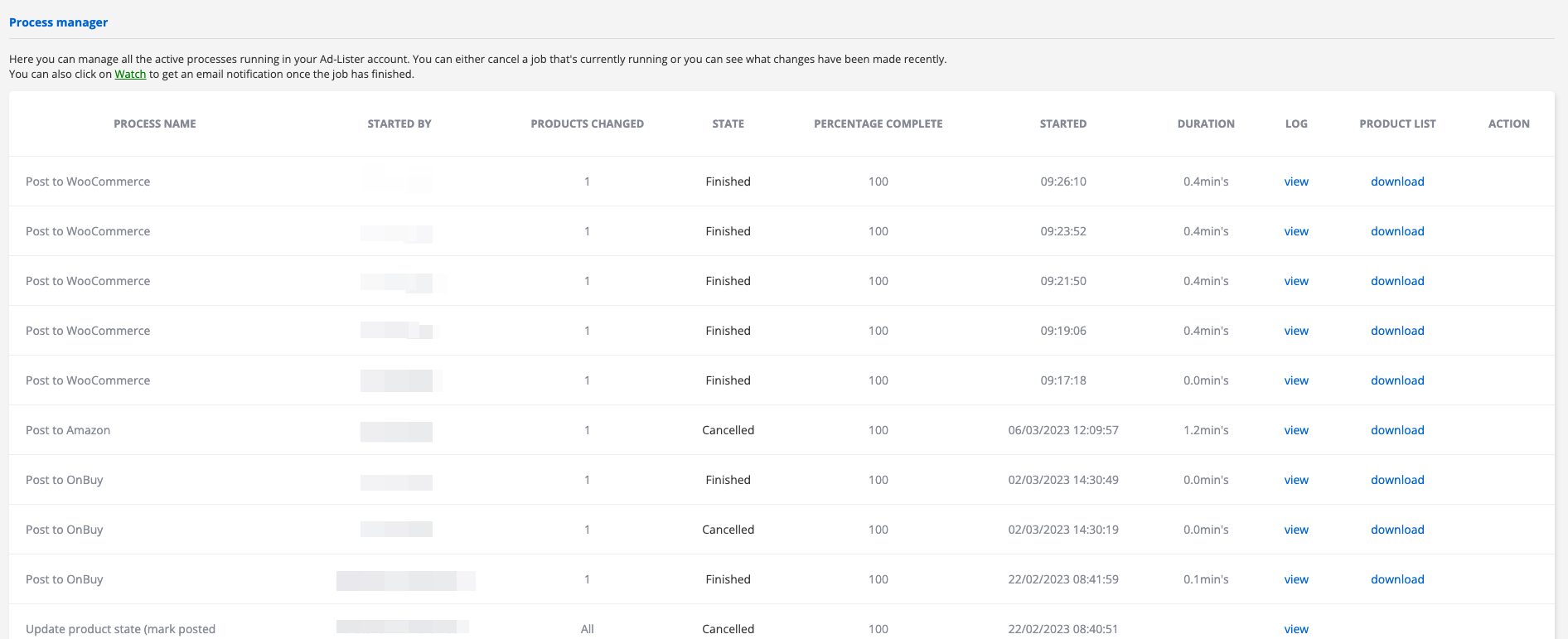Click the PRODUCT LIST column header
The height and width of the screenshot is (639, 1568).
coord(1397,123)
